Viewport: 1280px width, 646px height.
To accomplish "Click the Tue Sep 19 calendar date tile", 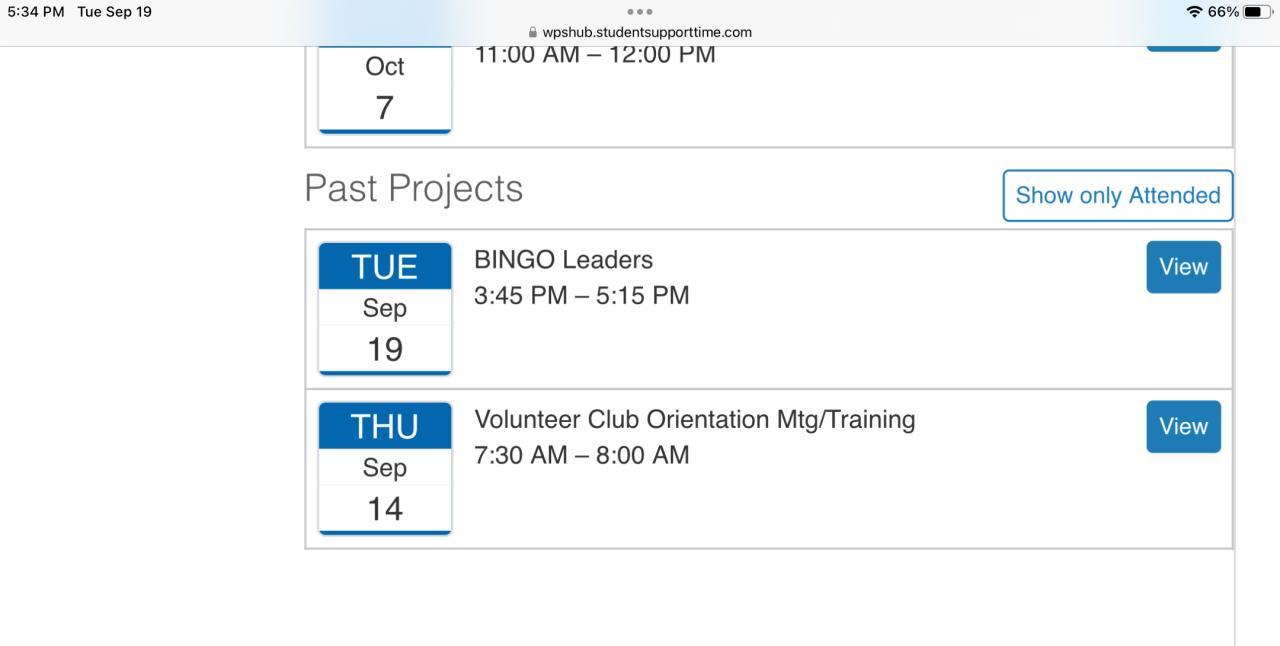I will (x=385, y=308).
